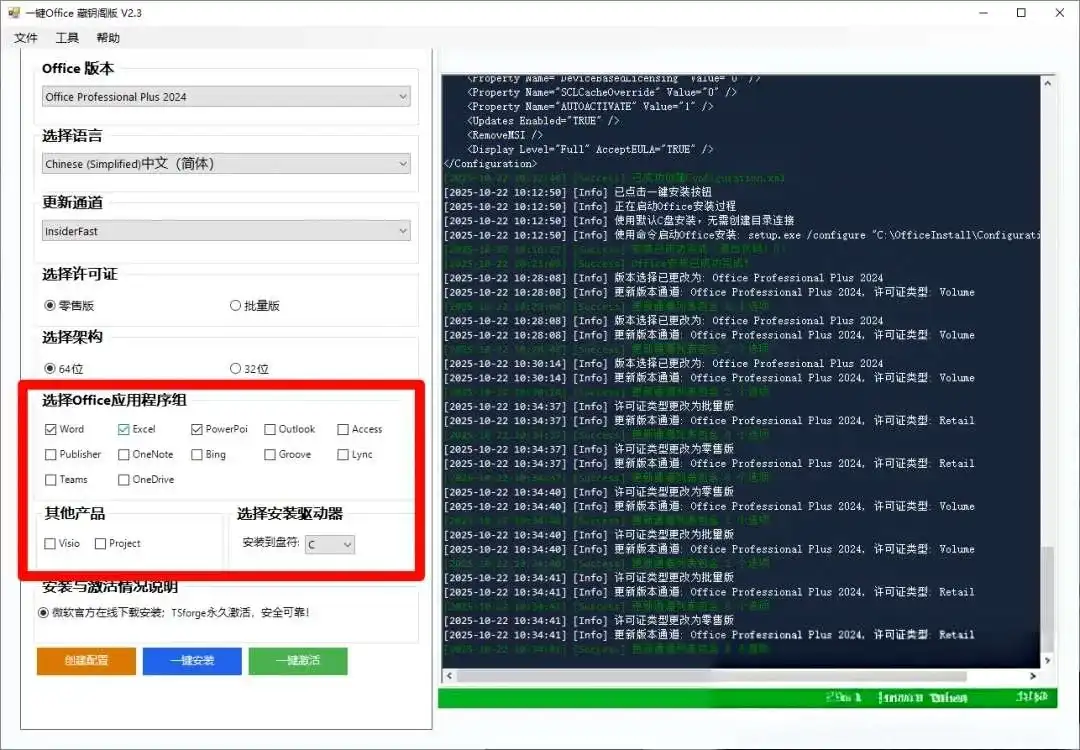This screenshot has width=1080, height=750.
Task: Open the 工具 menu
Action: [67, 37]
